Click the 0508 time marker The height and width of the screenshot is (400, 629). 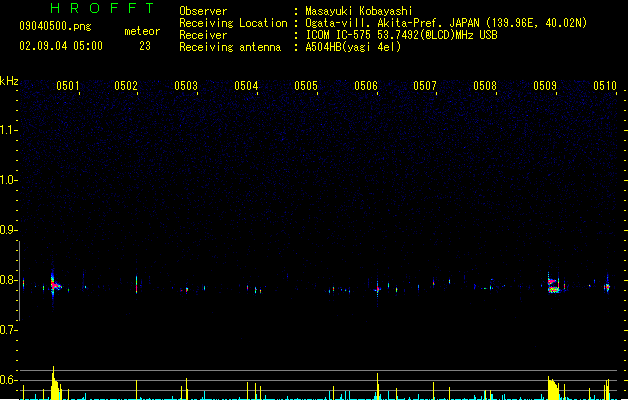point(485,86)
